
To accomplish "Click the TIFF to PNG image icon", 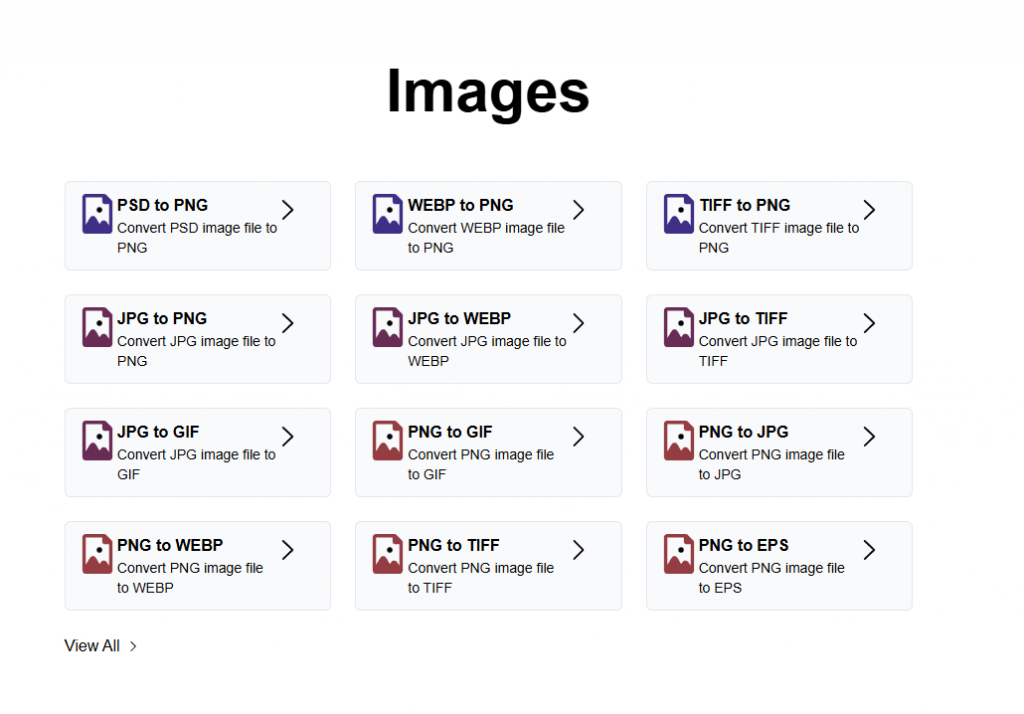I will [679, 214].
